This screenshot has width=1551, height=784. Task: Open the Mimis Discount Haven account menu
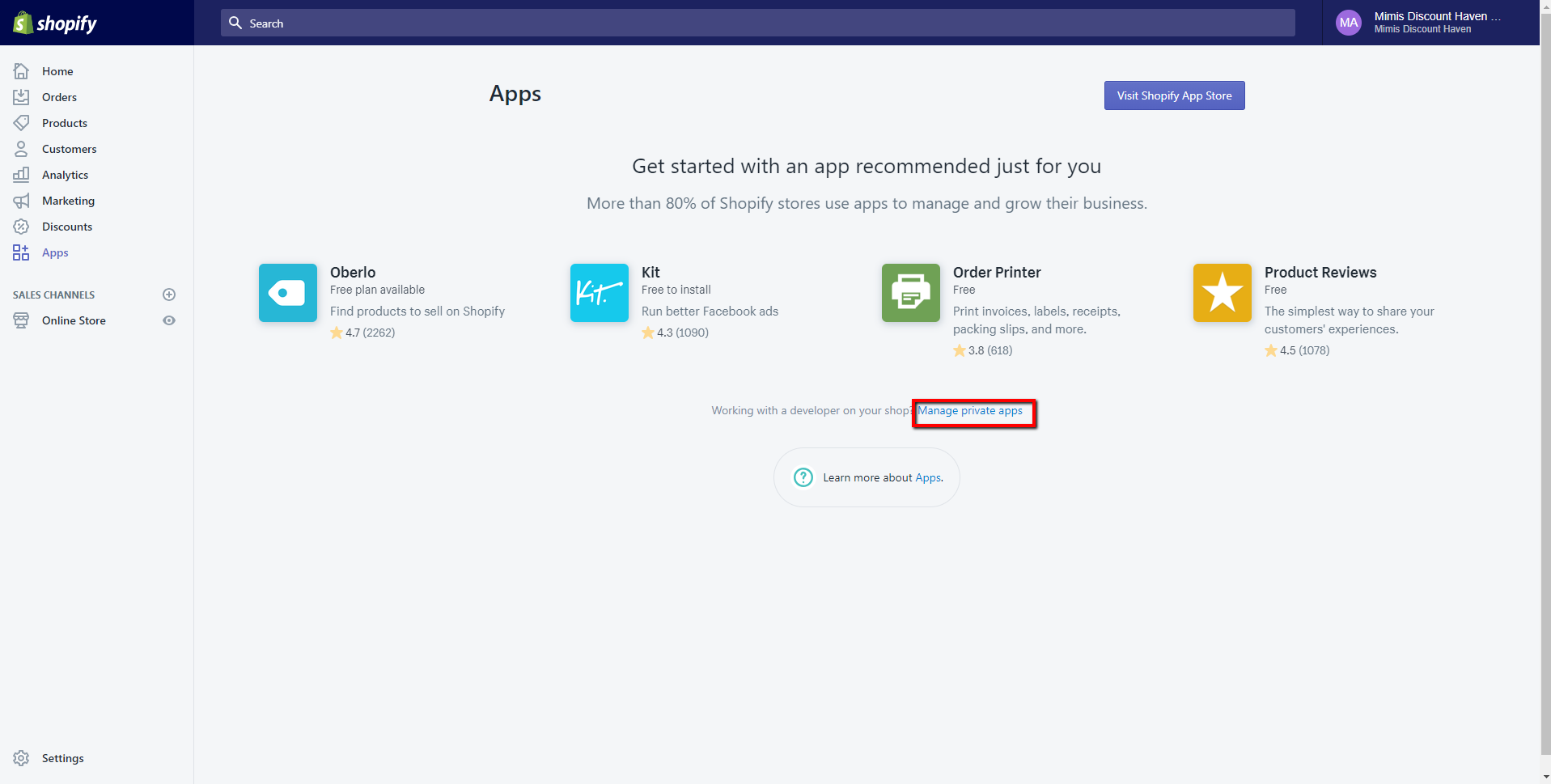point(1430,23)
